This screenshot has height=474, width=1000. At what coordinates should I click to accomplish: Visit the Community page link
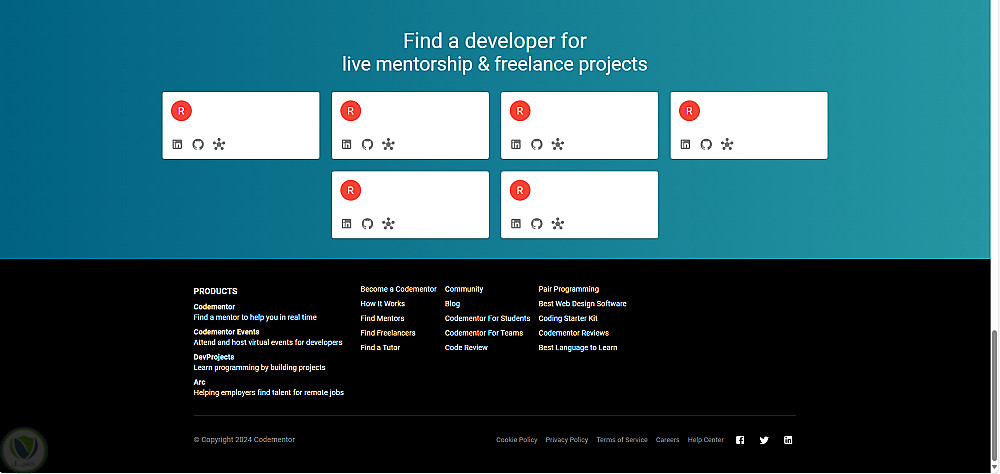coord(464,289)
